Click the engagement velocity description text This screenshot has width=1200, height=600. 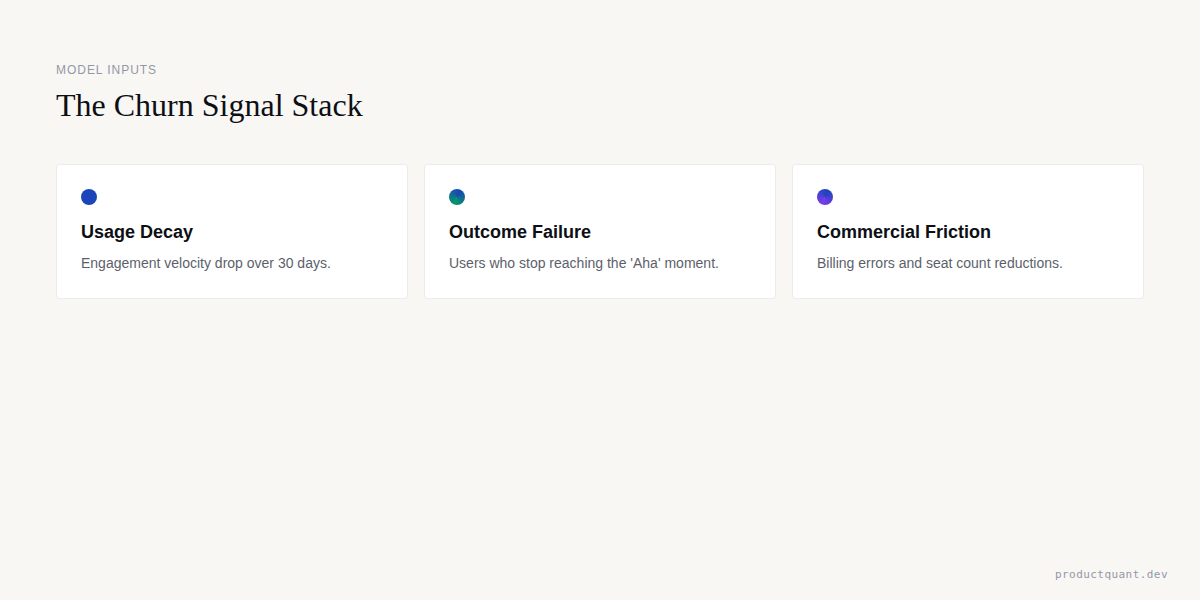click(x=205, y=263)
